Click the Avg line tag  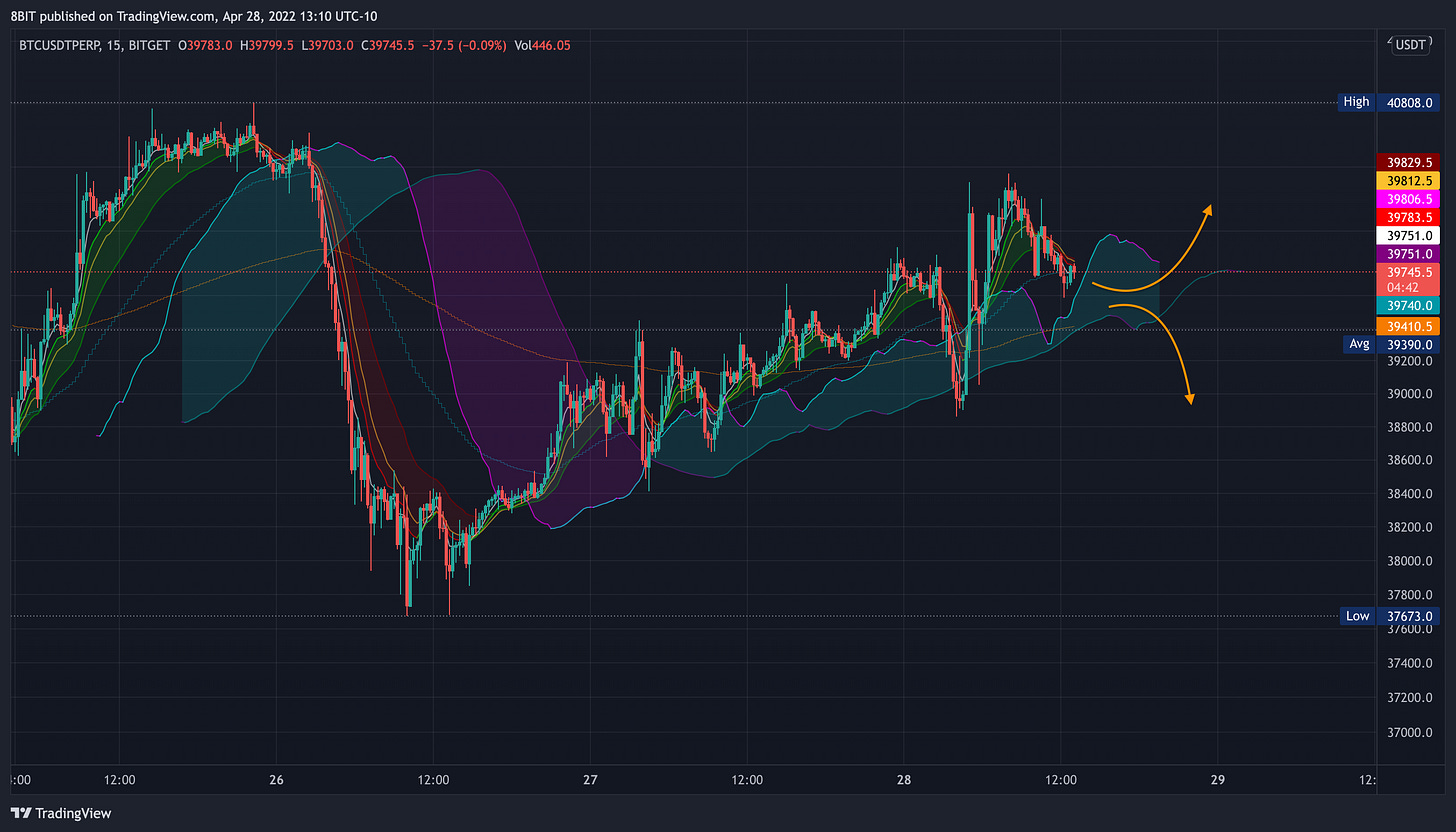pyautogui.click(x=1358, y=344)
